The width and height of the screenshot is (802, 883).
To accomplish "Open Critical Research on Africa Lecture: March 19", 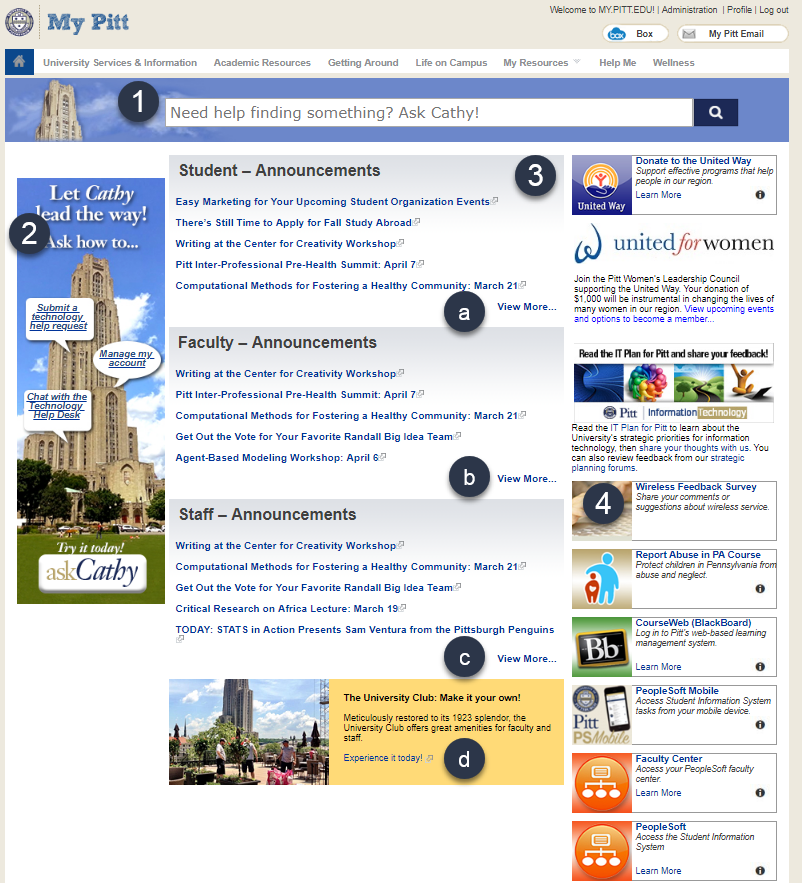I will coord(287,609).
